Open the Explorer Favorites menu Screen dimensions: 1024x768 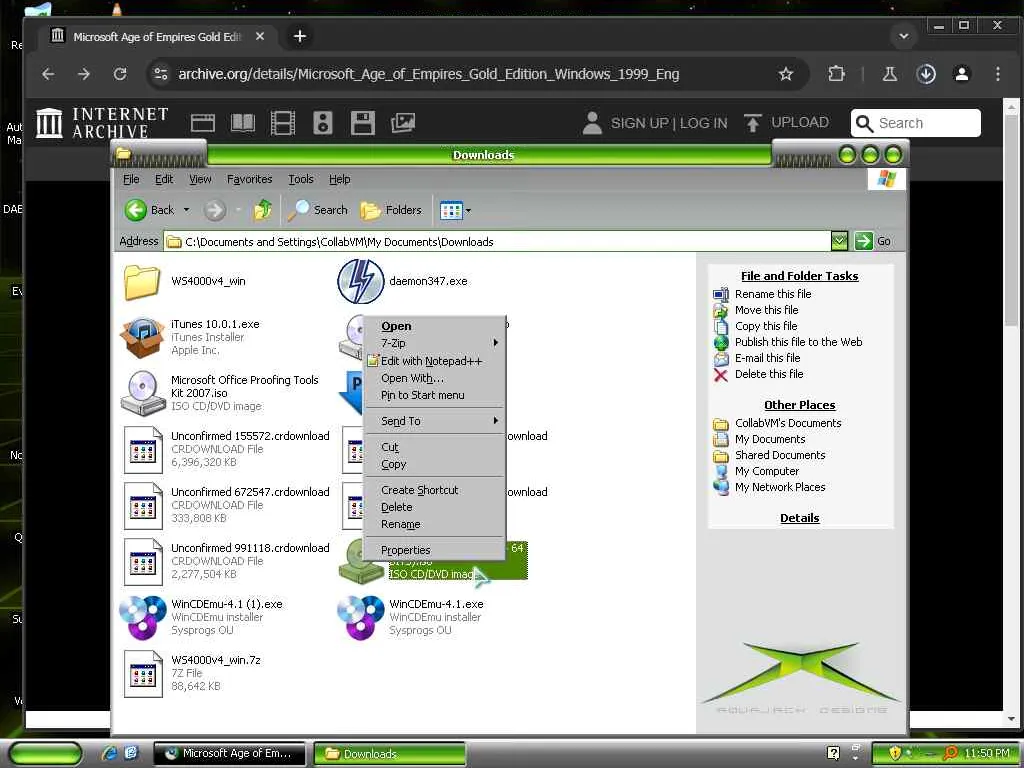point(249,179)
